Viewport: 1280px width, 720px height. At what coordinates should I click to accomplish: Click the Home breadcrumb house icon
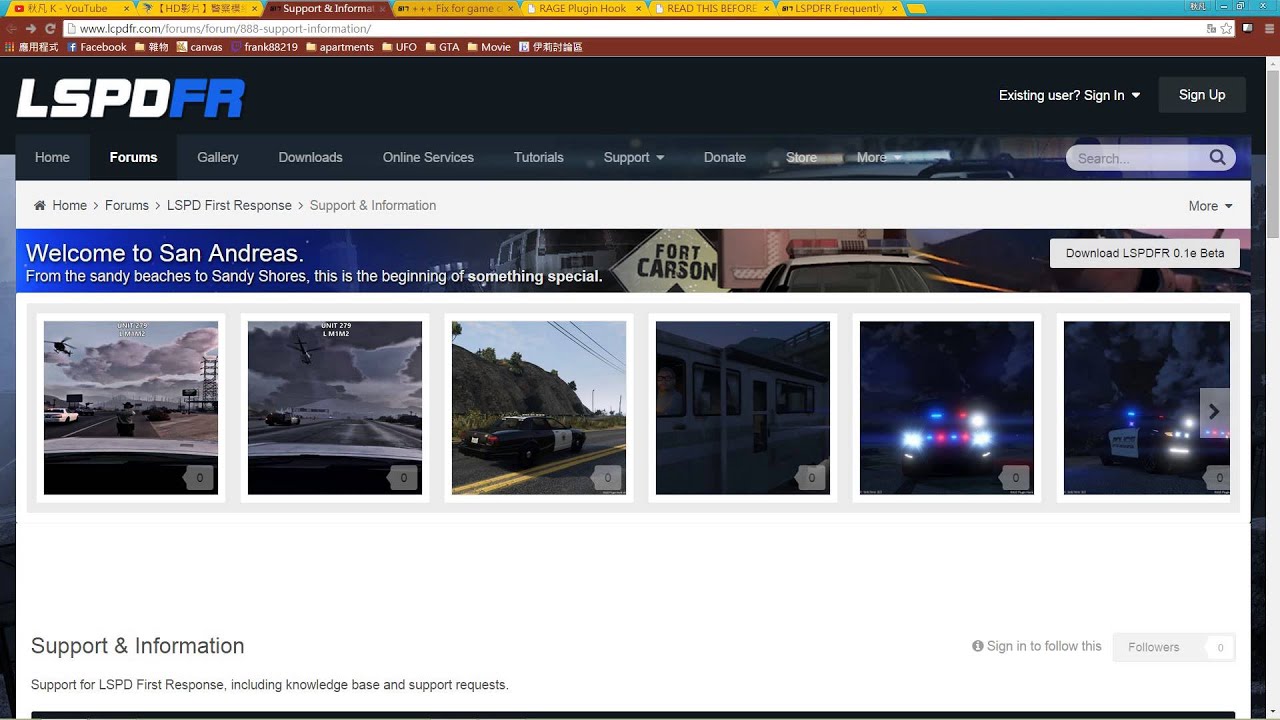(39, 205)
